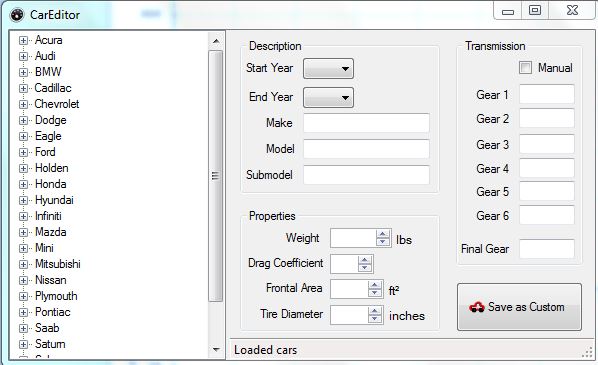
Task: Open the Start Year dropdown
Action: (x=328, y=69)
